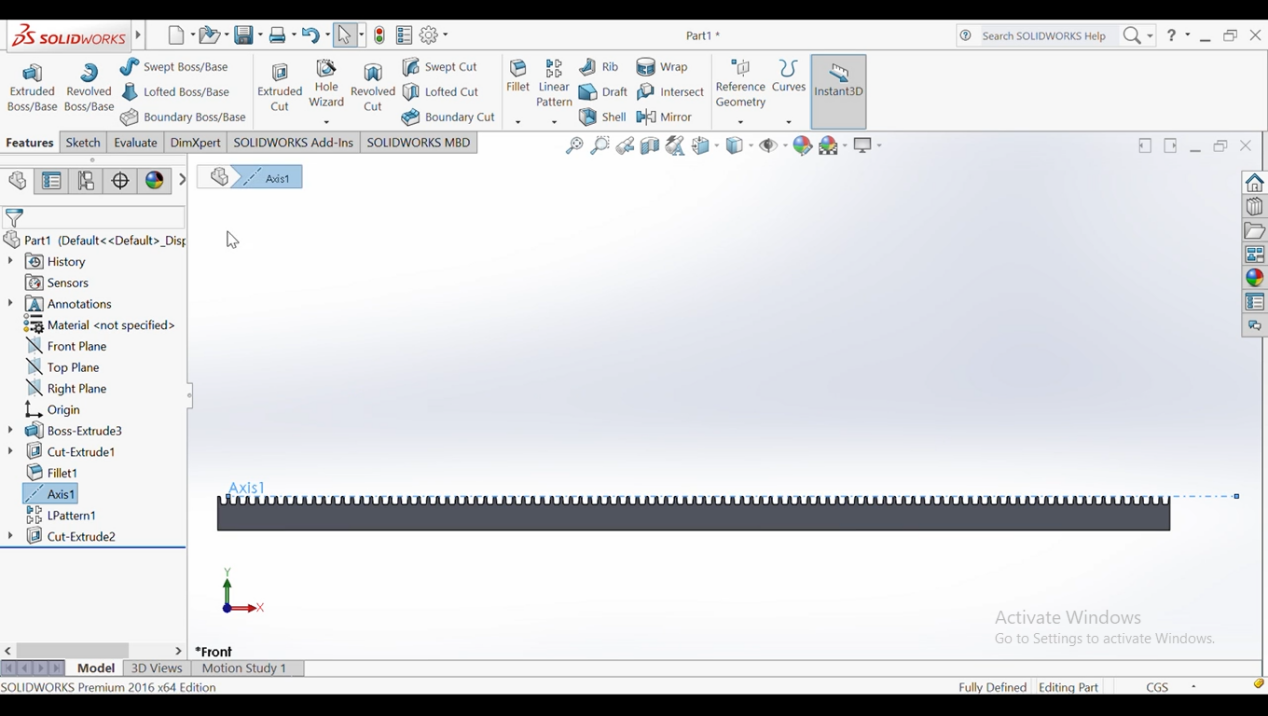The width and height of the screenshot is (1268, 716).
Task: Click Linear Pattern tool
Action: point(554,84)
